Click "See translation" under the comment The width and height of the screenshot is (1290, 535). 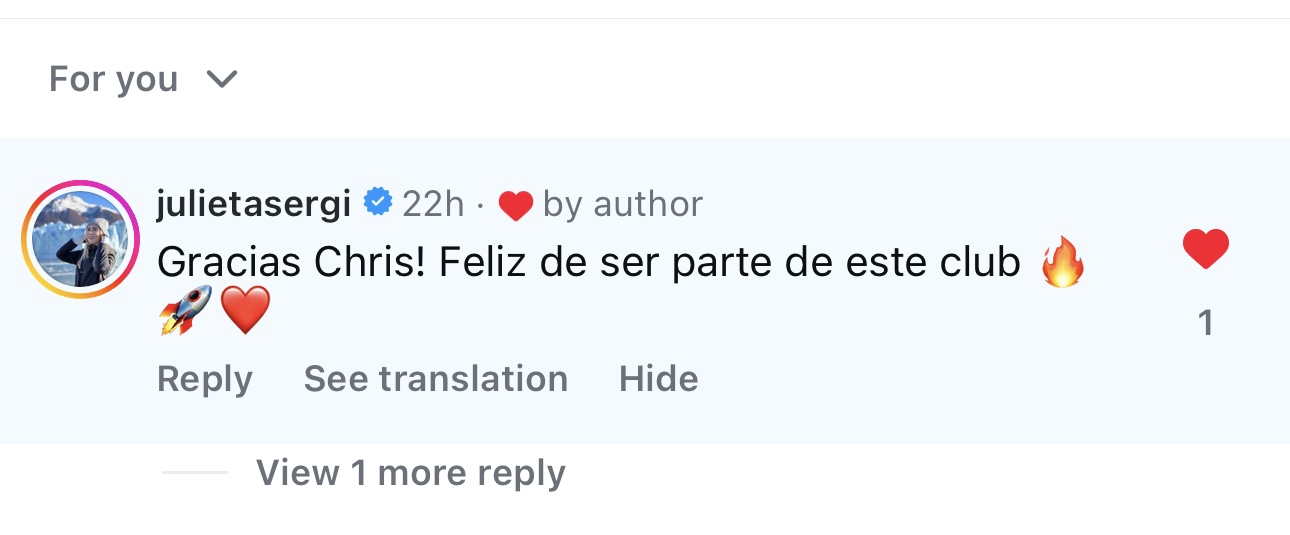[x=435, y=379]
